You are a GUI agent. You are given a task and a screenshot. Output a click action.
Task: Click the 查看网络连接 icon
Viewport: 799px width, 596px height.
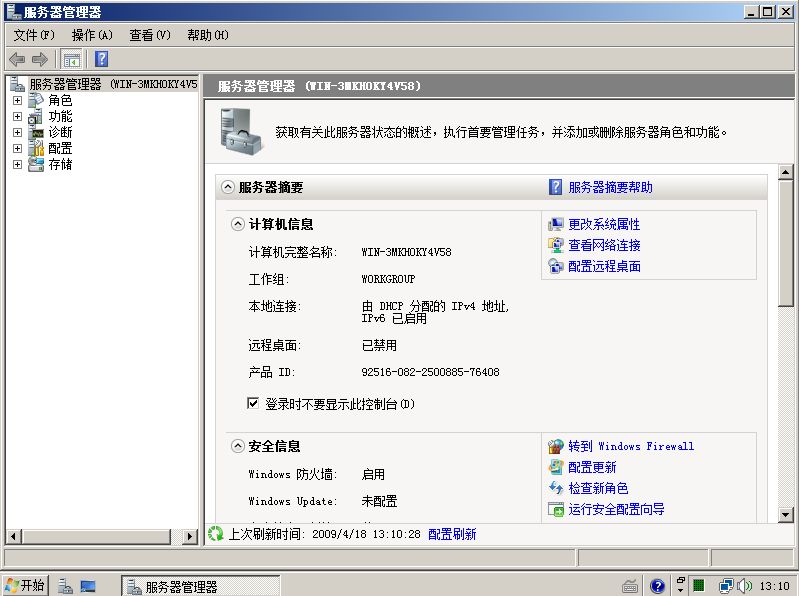556,245
